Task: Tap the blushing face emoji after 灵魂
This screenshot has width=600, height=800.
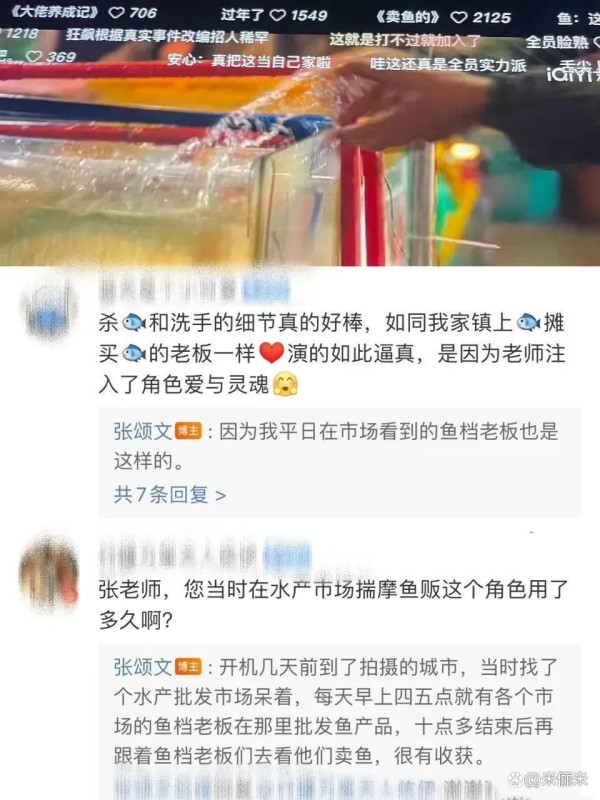Action: pyautogui.click(x=285, y=384)
